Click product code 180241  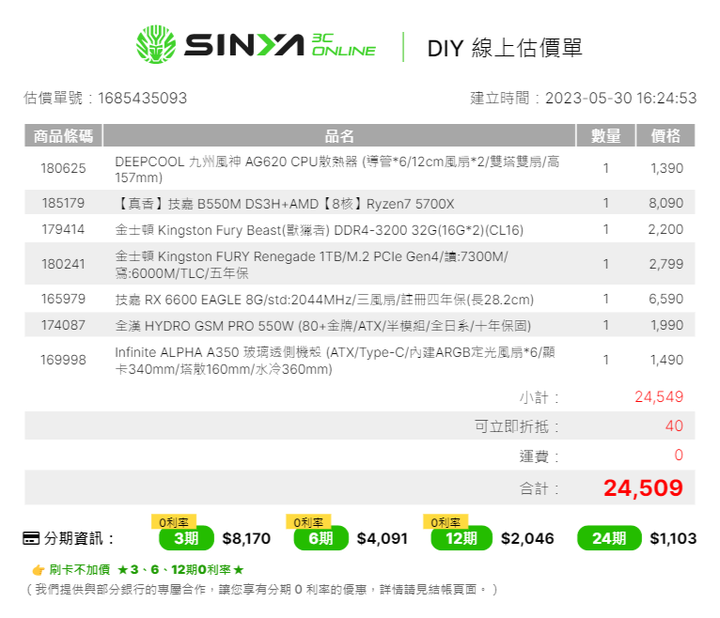click(x=63, y=264)
